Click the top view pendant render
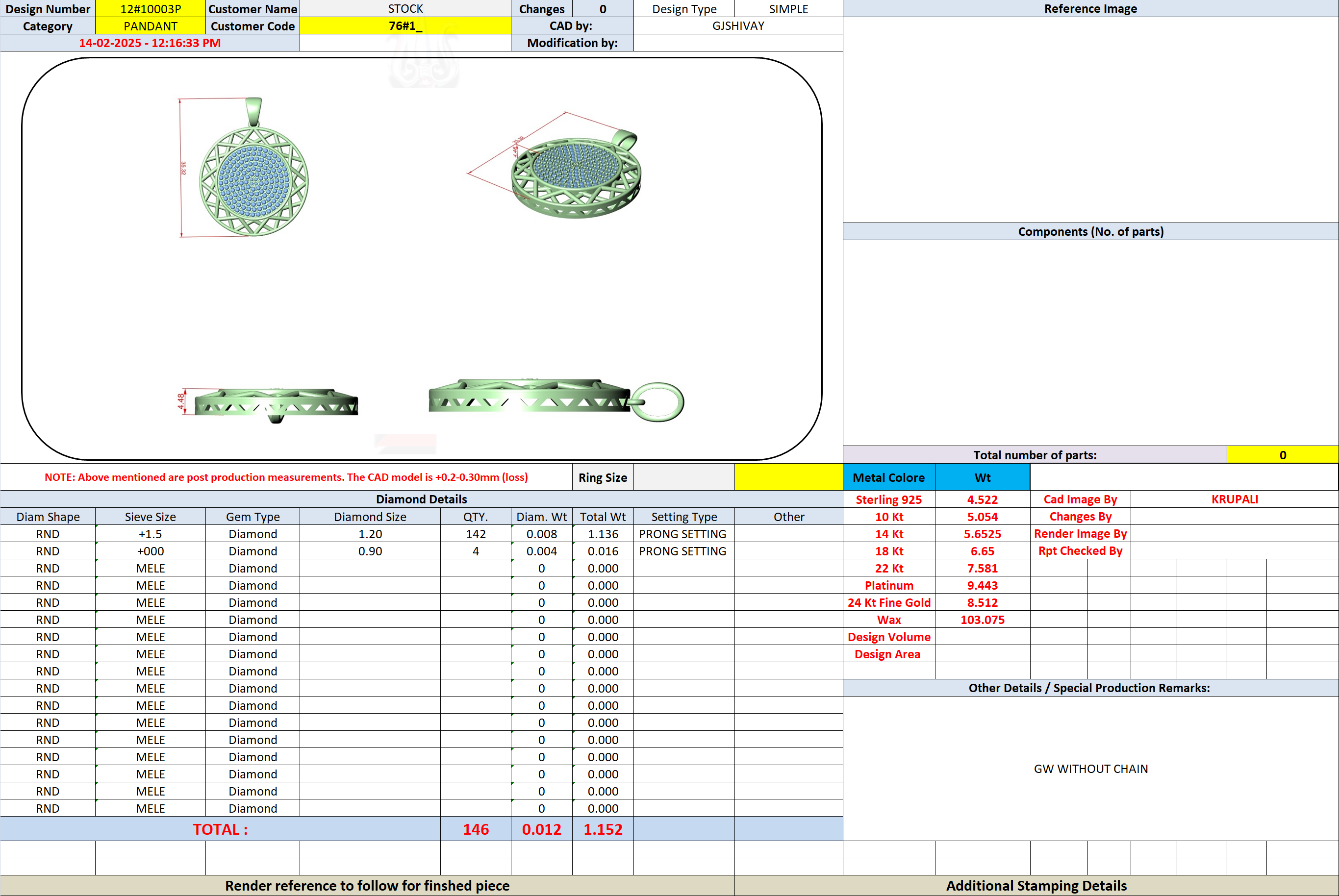Viewport: 1339px width, 896px height. [x=253, y=167]
